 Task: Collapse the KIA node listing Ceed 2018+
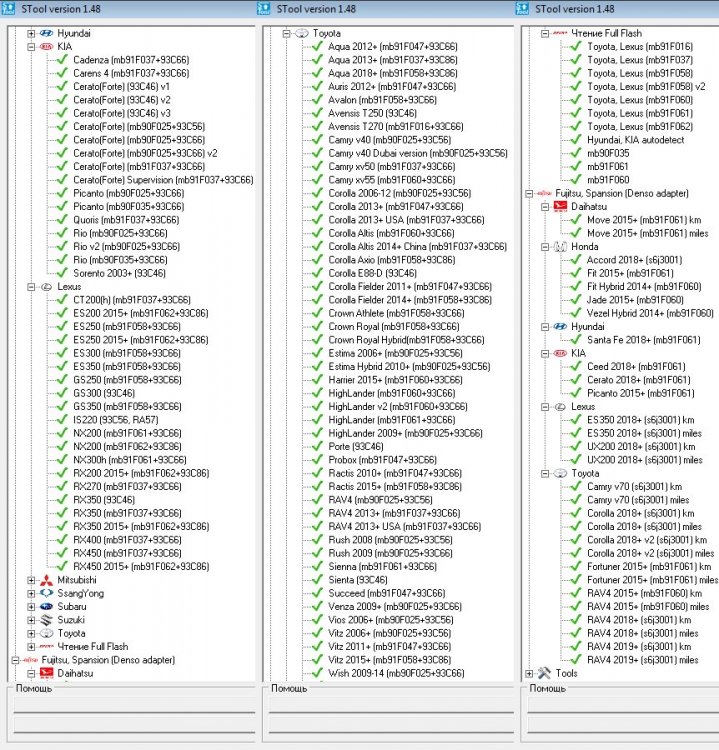545,353
